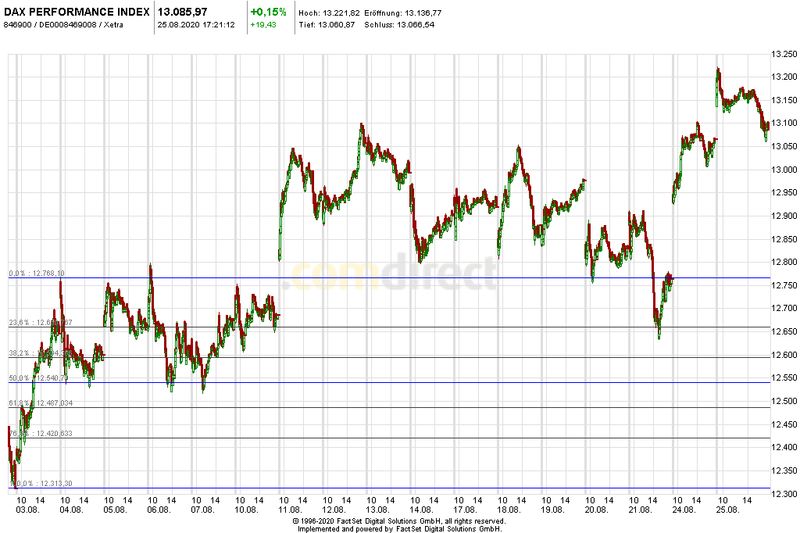Click the 04.08. date label
Viewport: 800px width, 533px height.
coord(71,510)
